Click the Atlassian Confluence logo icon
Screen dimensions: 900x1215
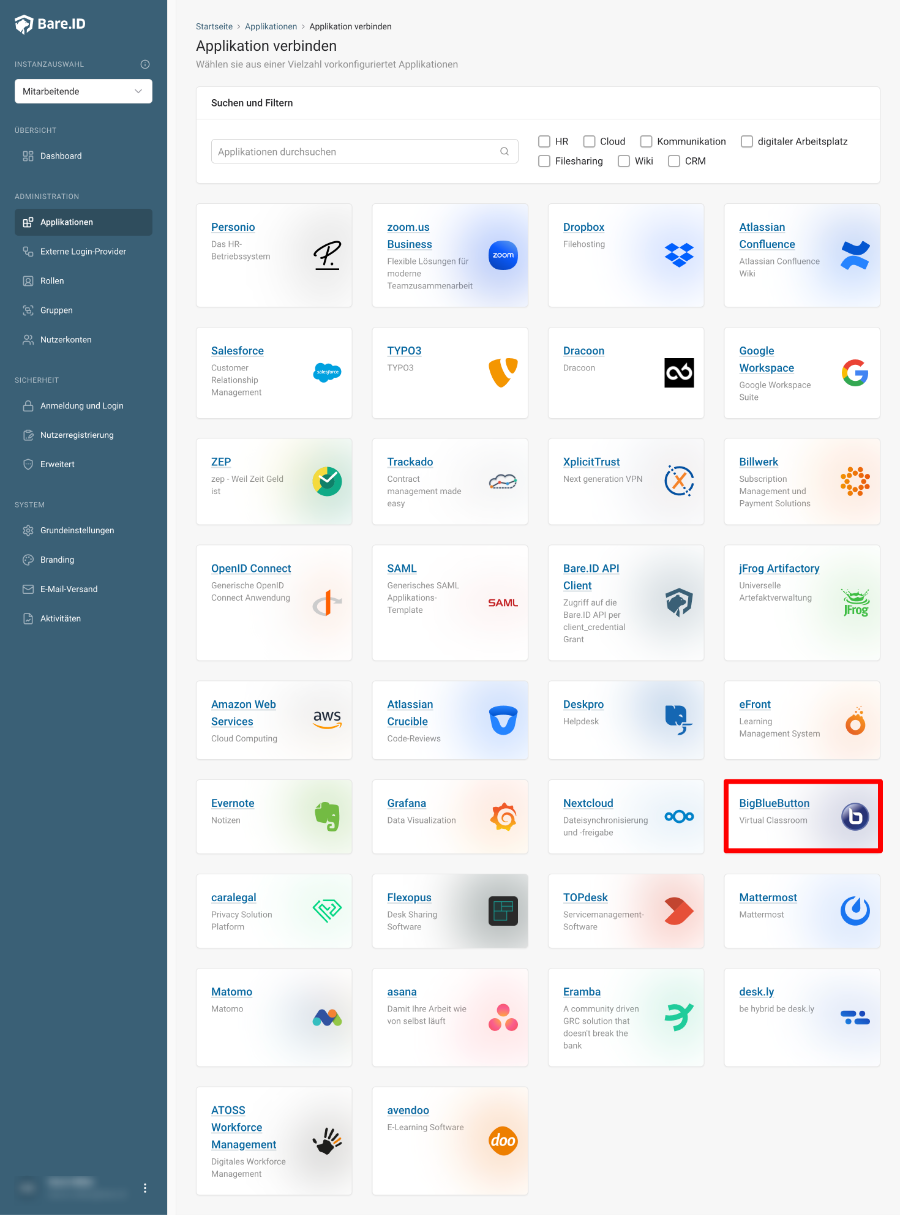(x=855, y=255)
